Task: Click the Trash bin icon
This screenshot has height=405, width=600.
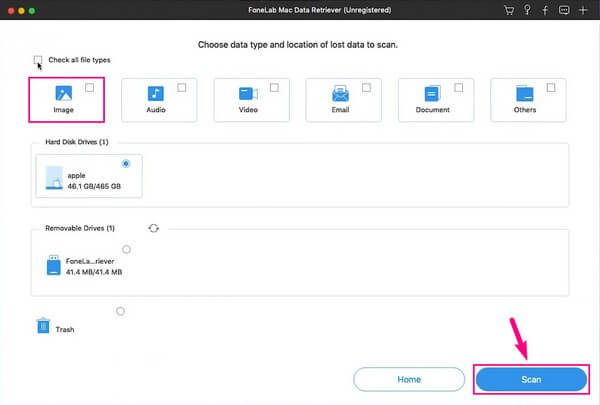Action: coord(43,325)
